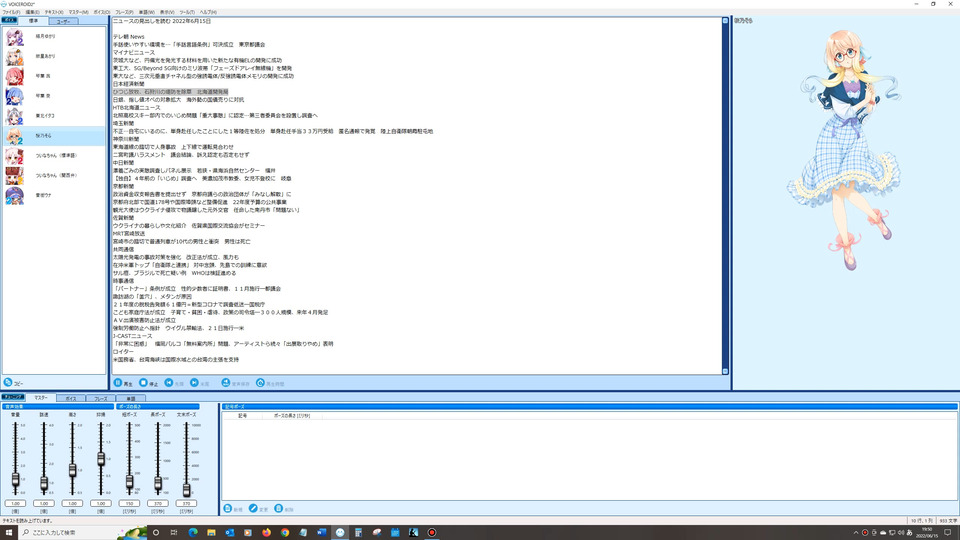The image size is (960, 540).
Task: Click the 短ポーズ value field showing 150
Action: (x=129, y=503)
